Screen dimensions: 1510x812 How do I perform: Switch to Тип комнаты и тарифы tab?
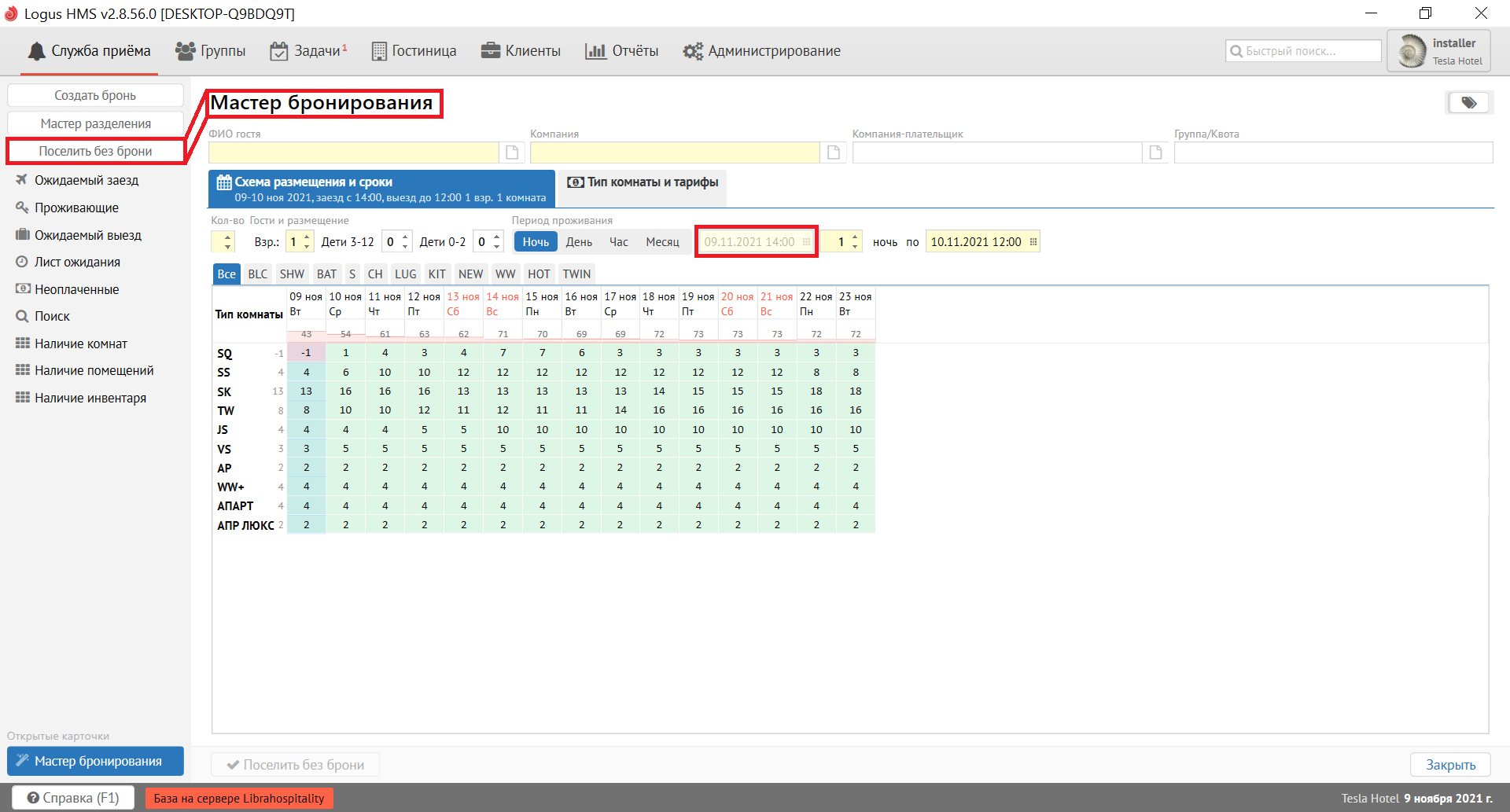[643, 182]
